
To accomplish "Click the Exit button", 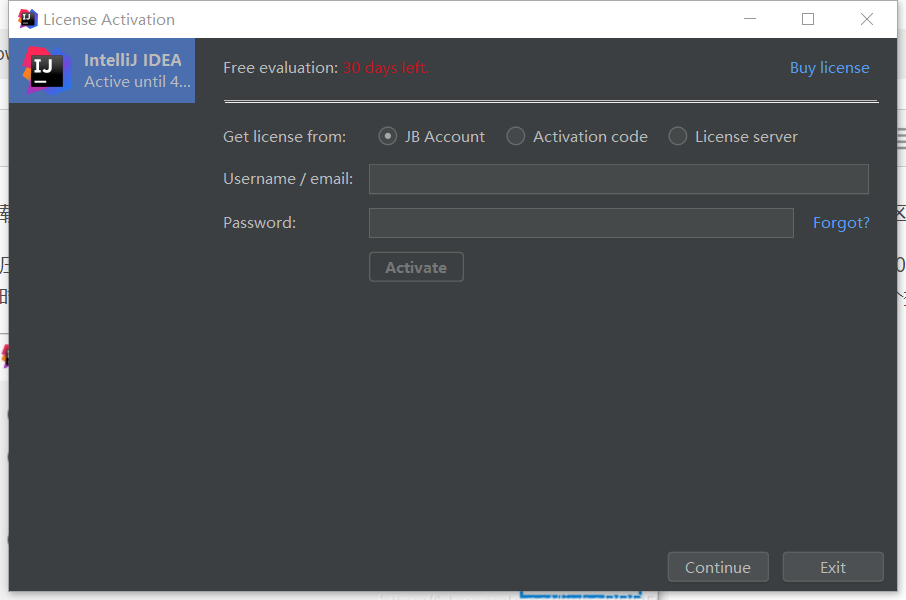I will coord(833,567).
